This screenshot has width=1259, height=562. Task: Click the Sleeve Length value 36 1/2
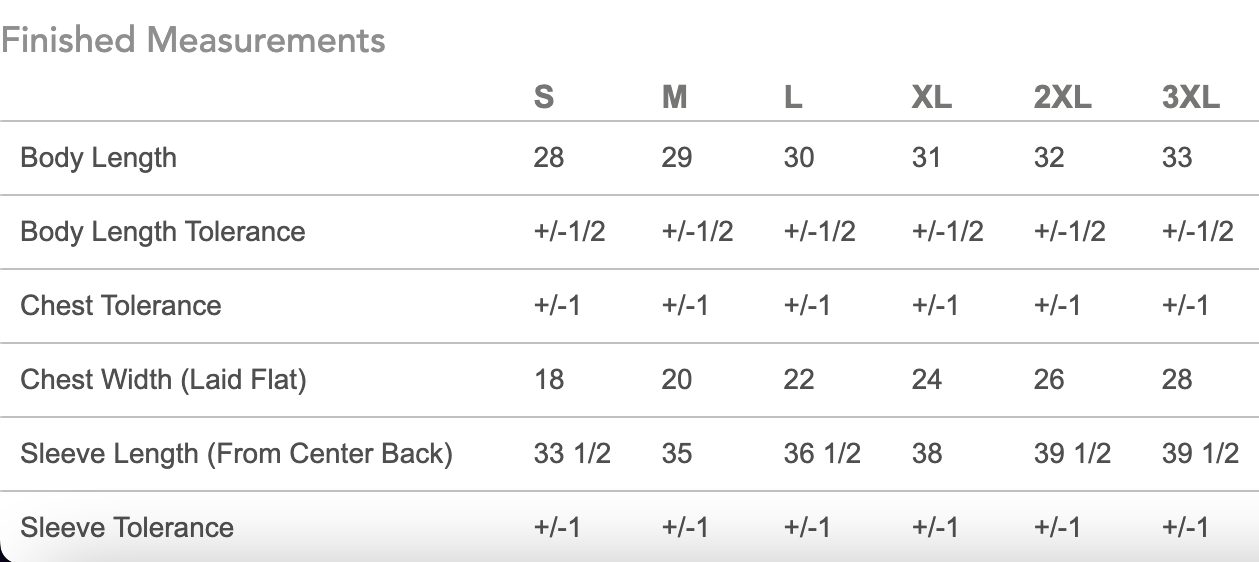coord(822,454)
